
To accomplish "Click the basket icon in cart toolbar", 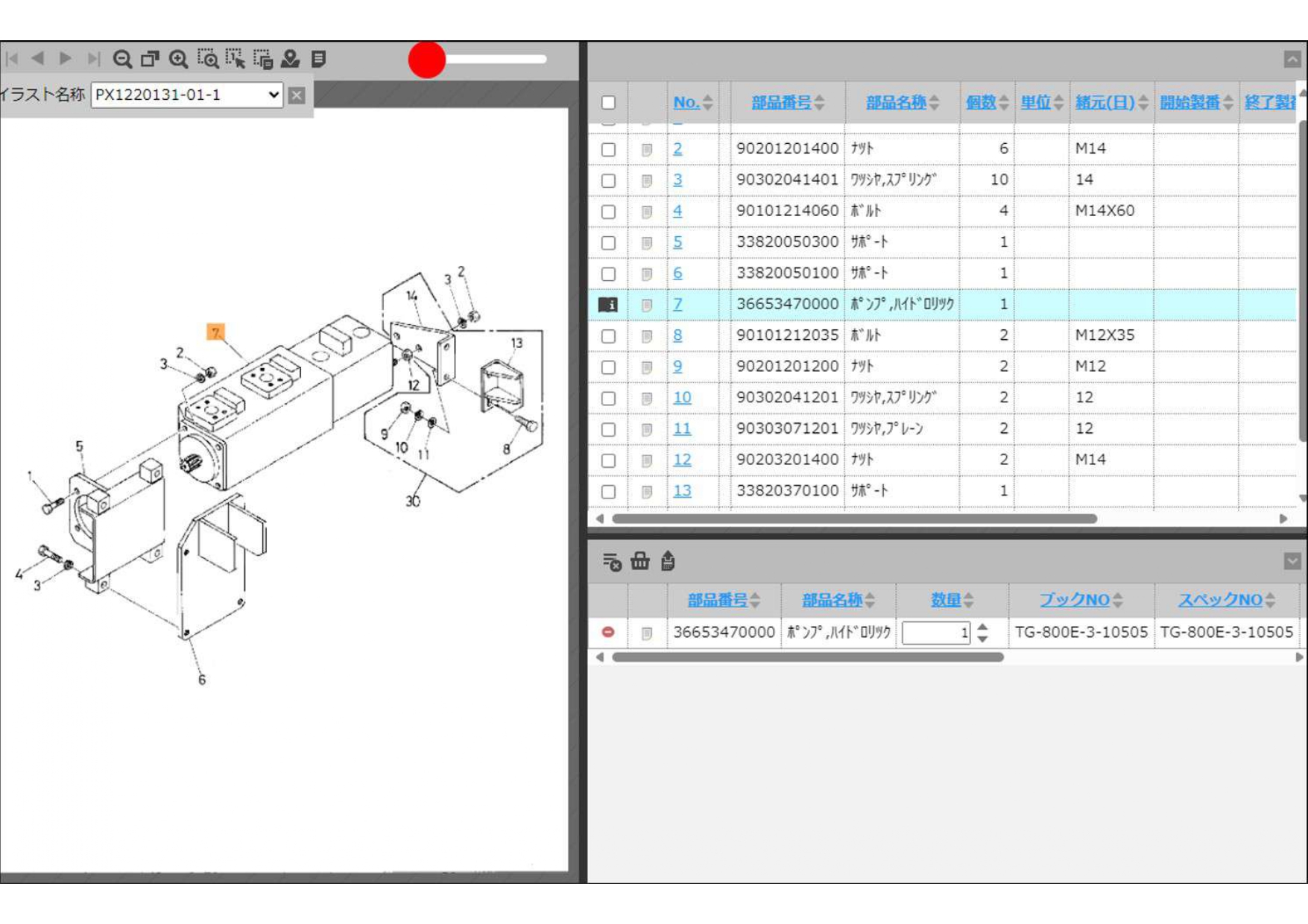I will [x=639, y=561].
